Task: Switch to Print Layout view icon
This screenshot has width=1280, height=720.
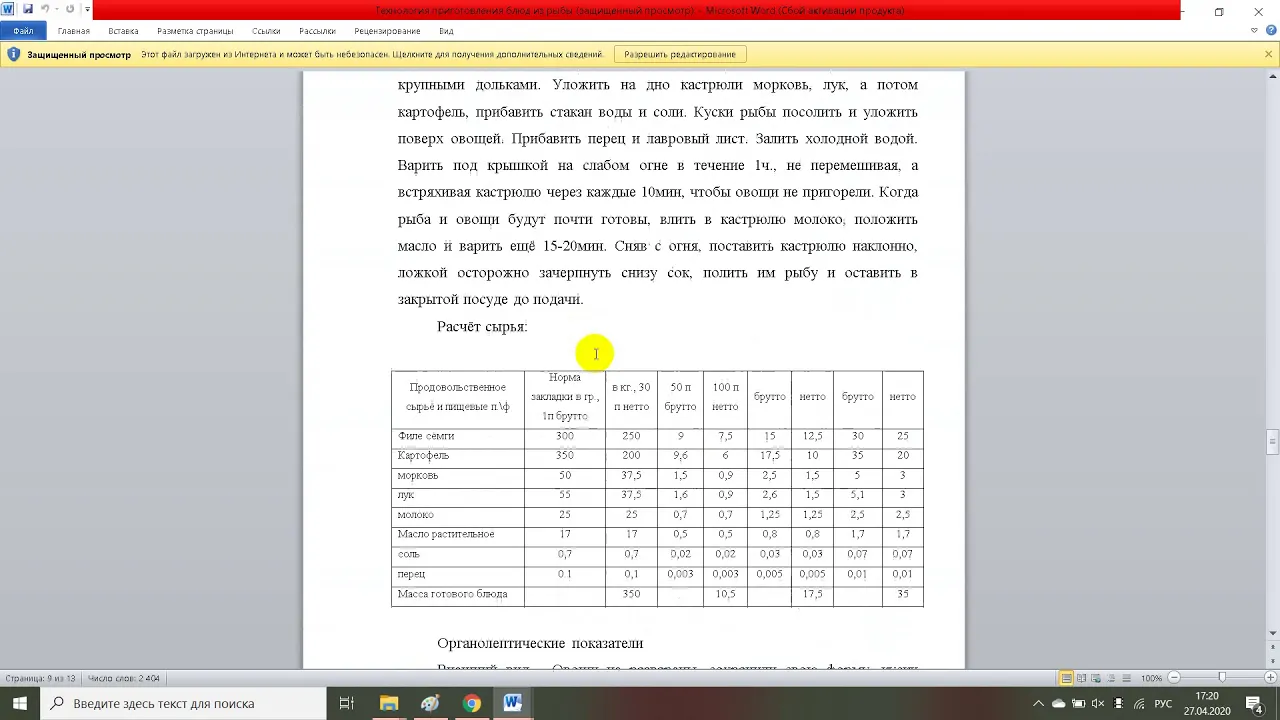Action: pyautogui.click(x=1067, y=678)
